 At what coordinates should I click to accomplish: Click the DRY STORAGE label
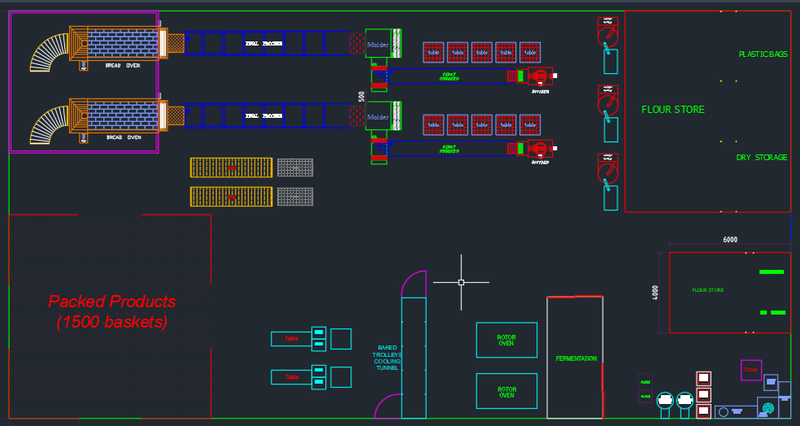(762, 157)
